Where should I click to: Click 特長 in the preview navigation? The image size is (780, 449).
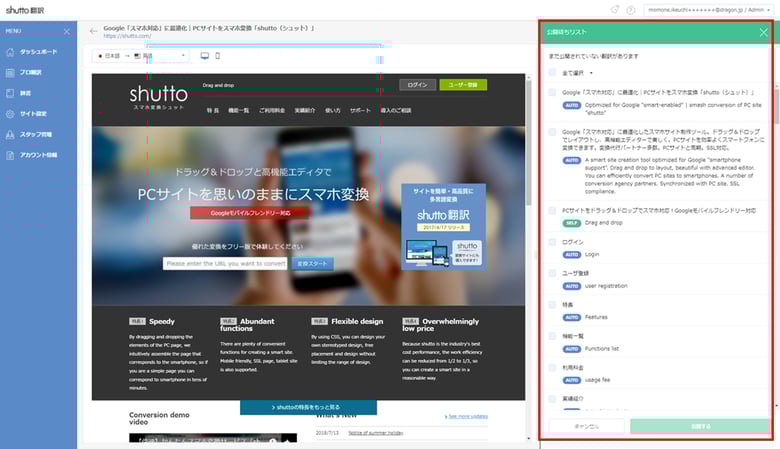(213, 110)
